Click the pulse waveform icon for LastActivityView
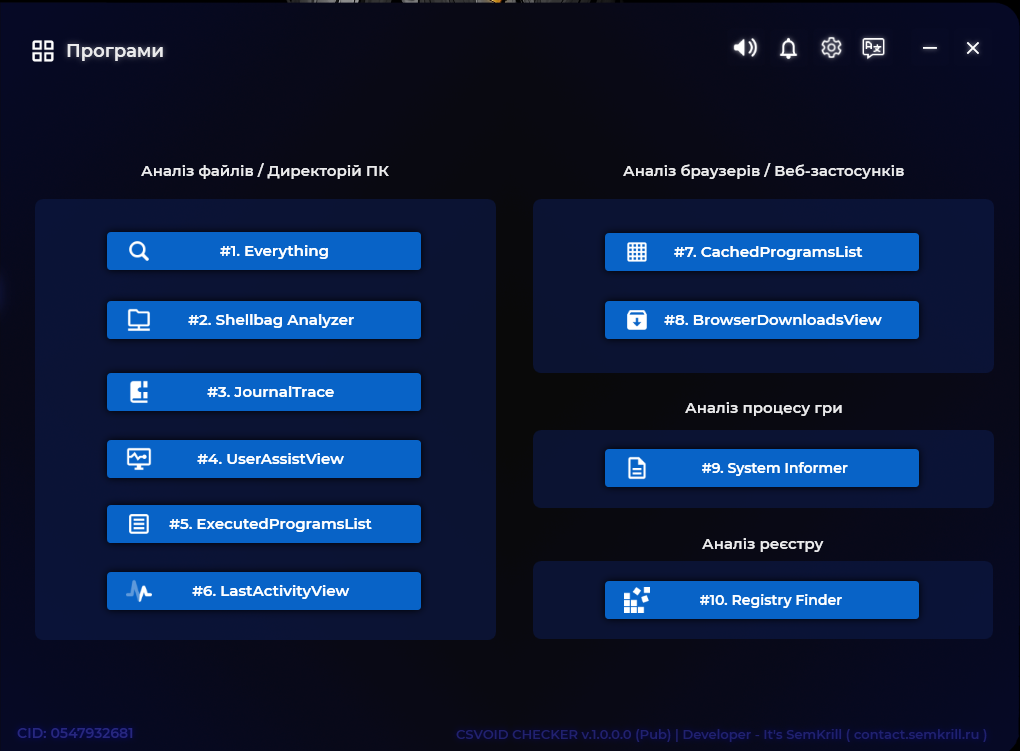The height and width of the screenshot is (751, 1020). (x=139, y=591)
